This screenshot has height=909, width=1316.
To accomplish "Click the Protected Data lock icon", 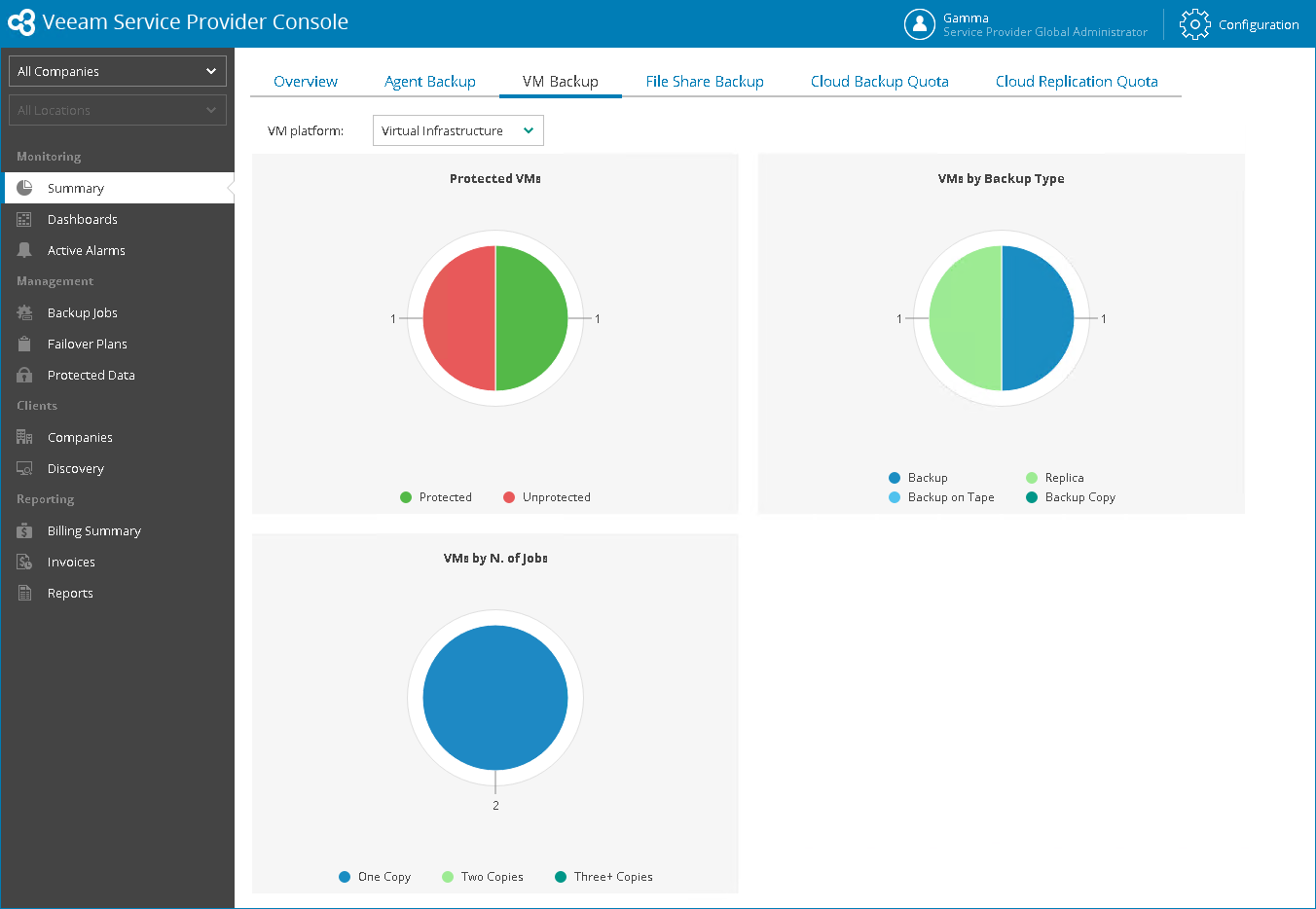I will 24,375.
